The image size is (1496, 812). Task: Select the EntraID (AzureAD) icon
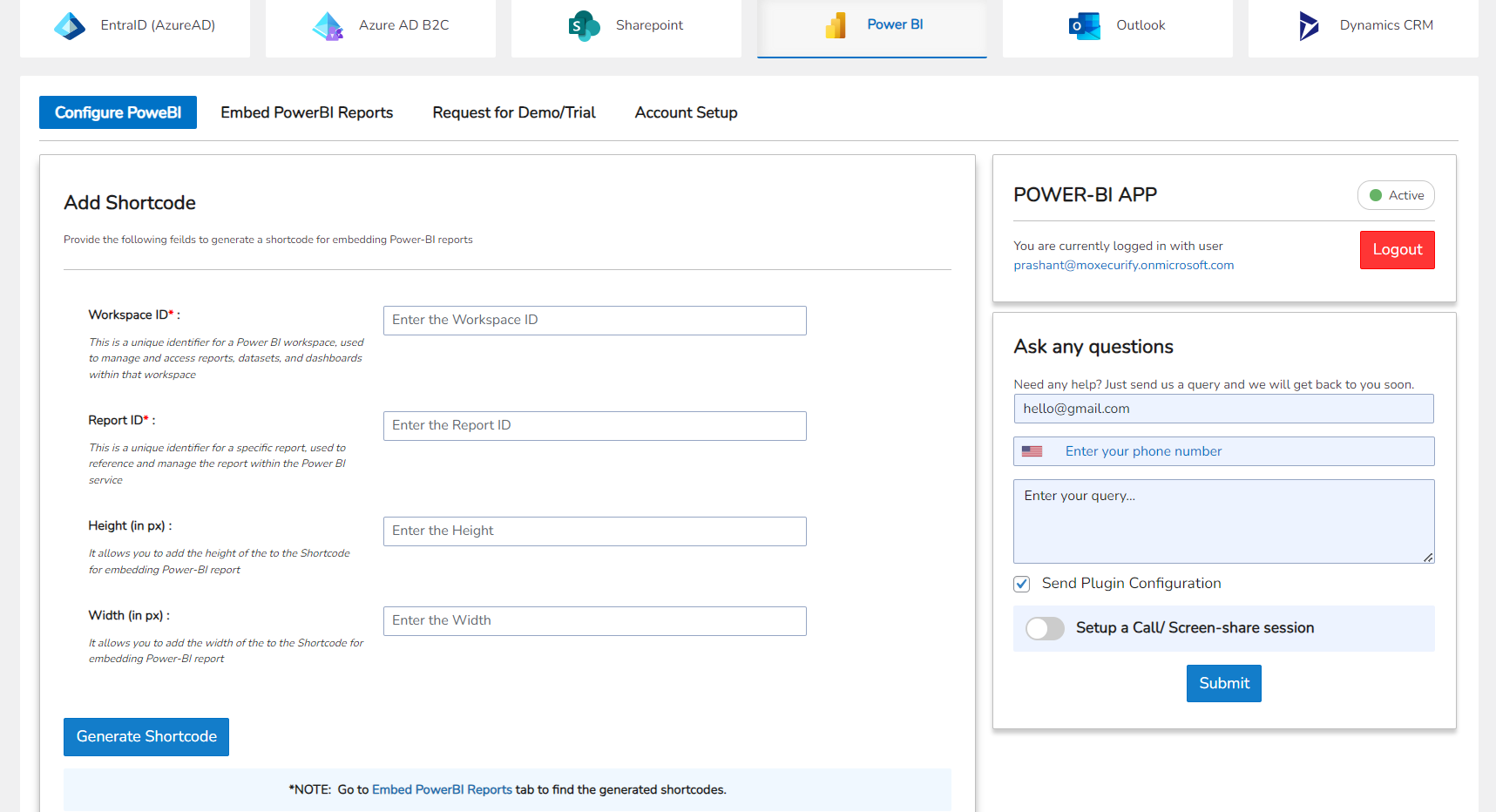click(x=135, y=24)
